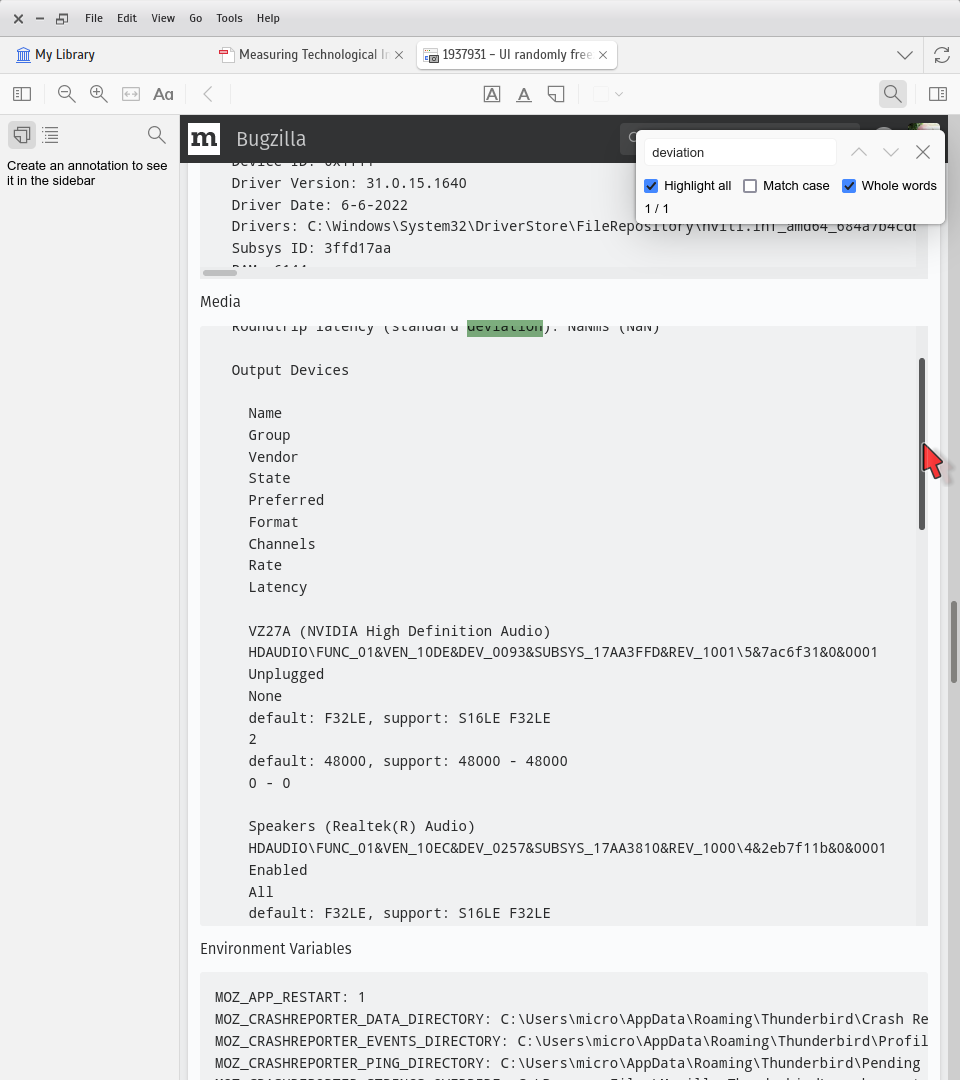The width and height of the screenshot is (960, 1080).
Task: Select the note annotation tool
Action: [x=556, y=94]
